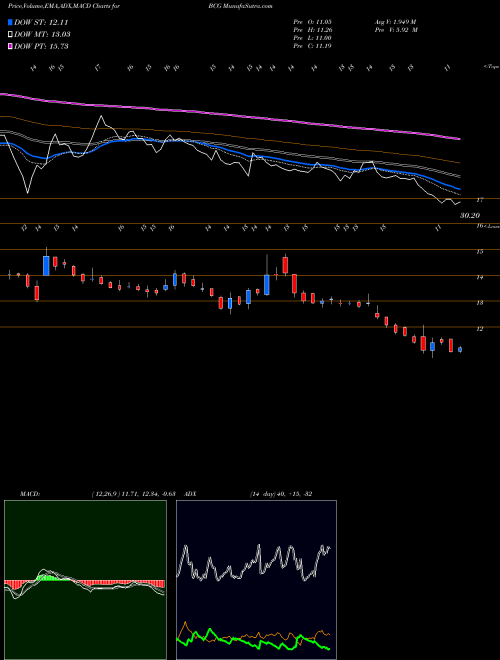Click the price axis label 12

pyautogui.click(x=479, y=329)
